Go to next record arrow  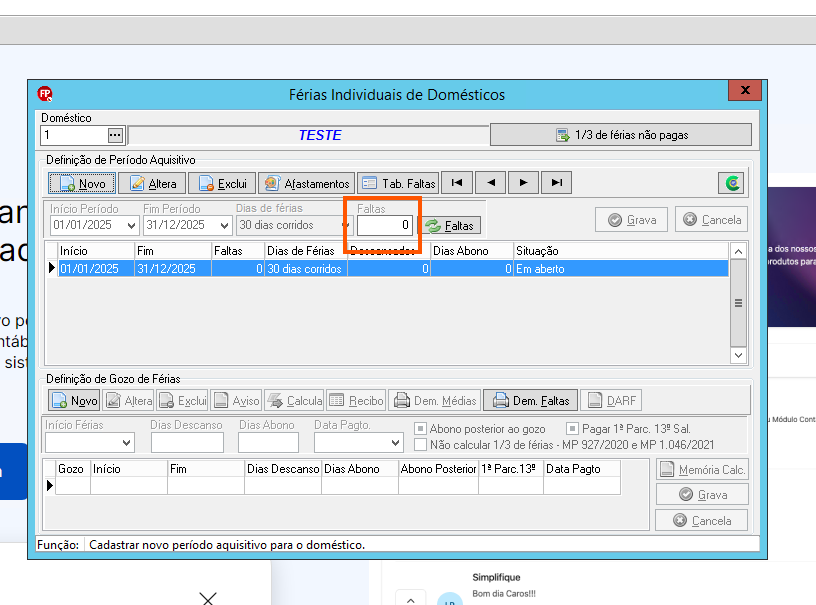point(524,183)
